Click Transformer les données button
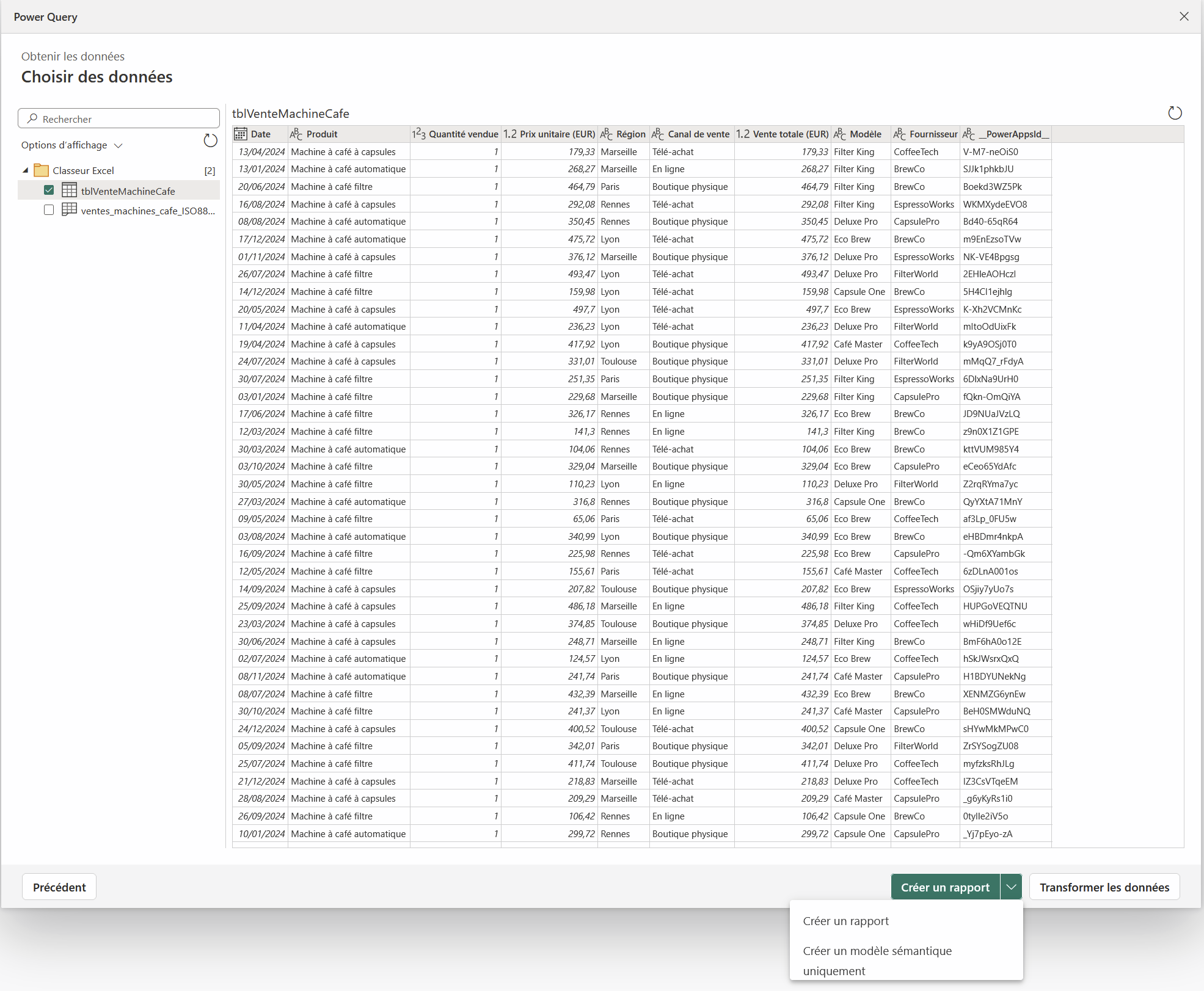Image resolution: width=1204 pixels, height=991 pixels. (x=1104, y=887)
